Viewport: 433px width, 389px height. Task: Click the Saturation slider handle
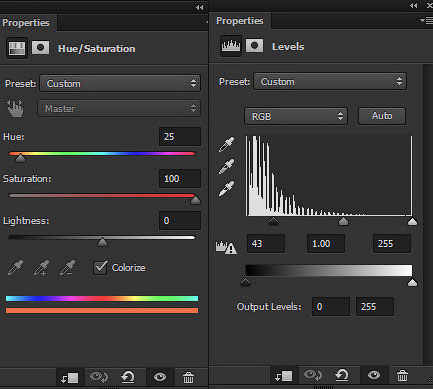(195, 200)
